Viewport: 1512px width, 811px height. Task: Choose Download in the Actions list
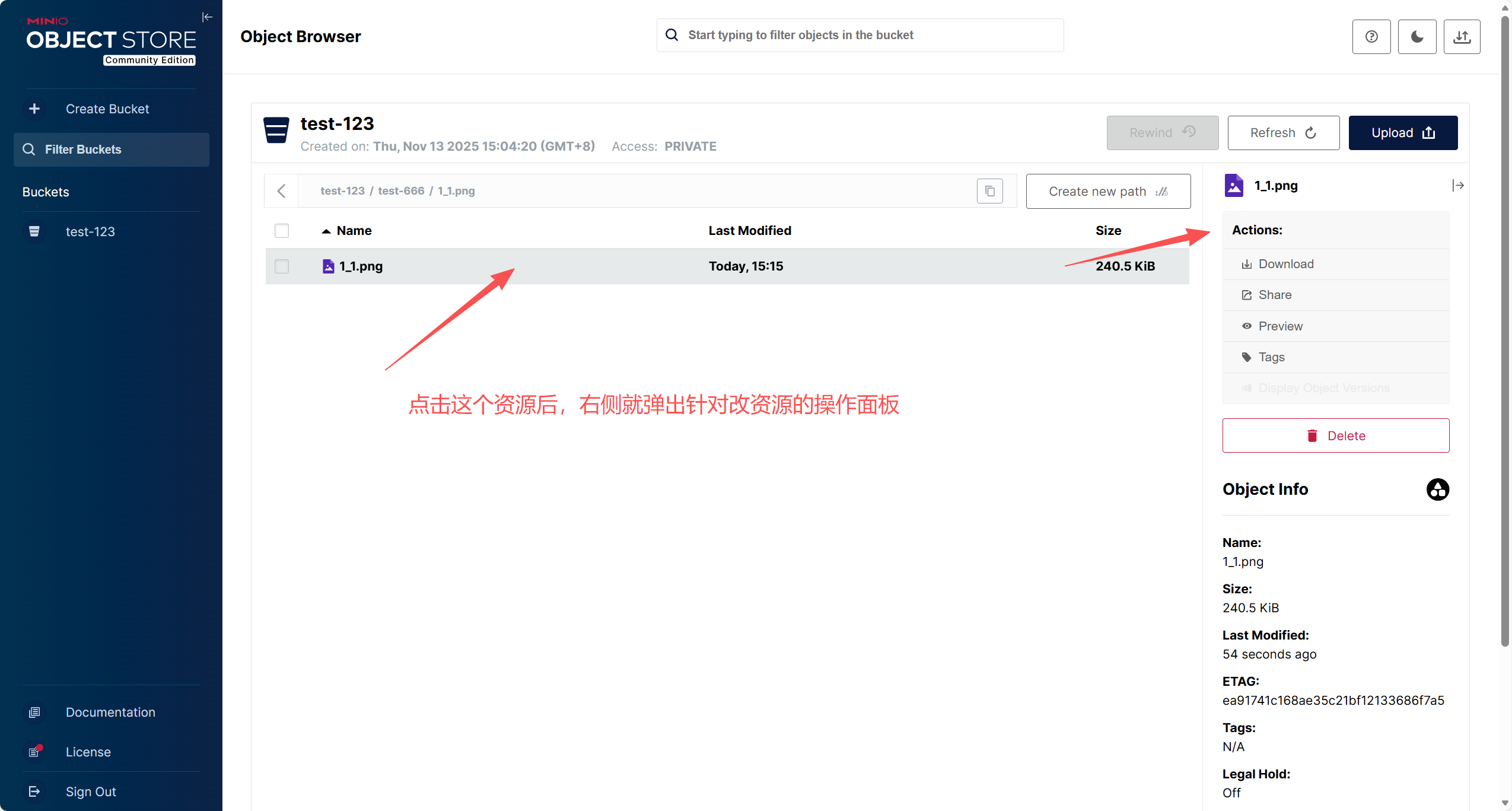(1285, 264)
